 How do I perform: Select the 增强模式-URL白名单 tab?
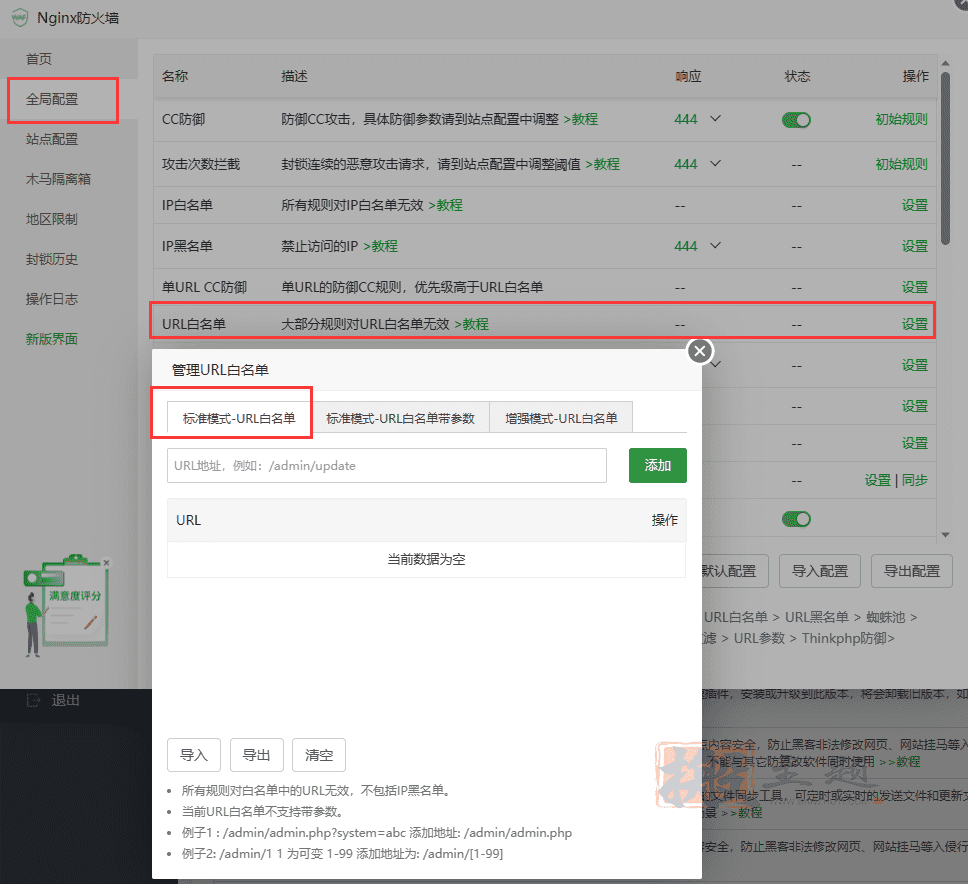(x=561, y=418)
